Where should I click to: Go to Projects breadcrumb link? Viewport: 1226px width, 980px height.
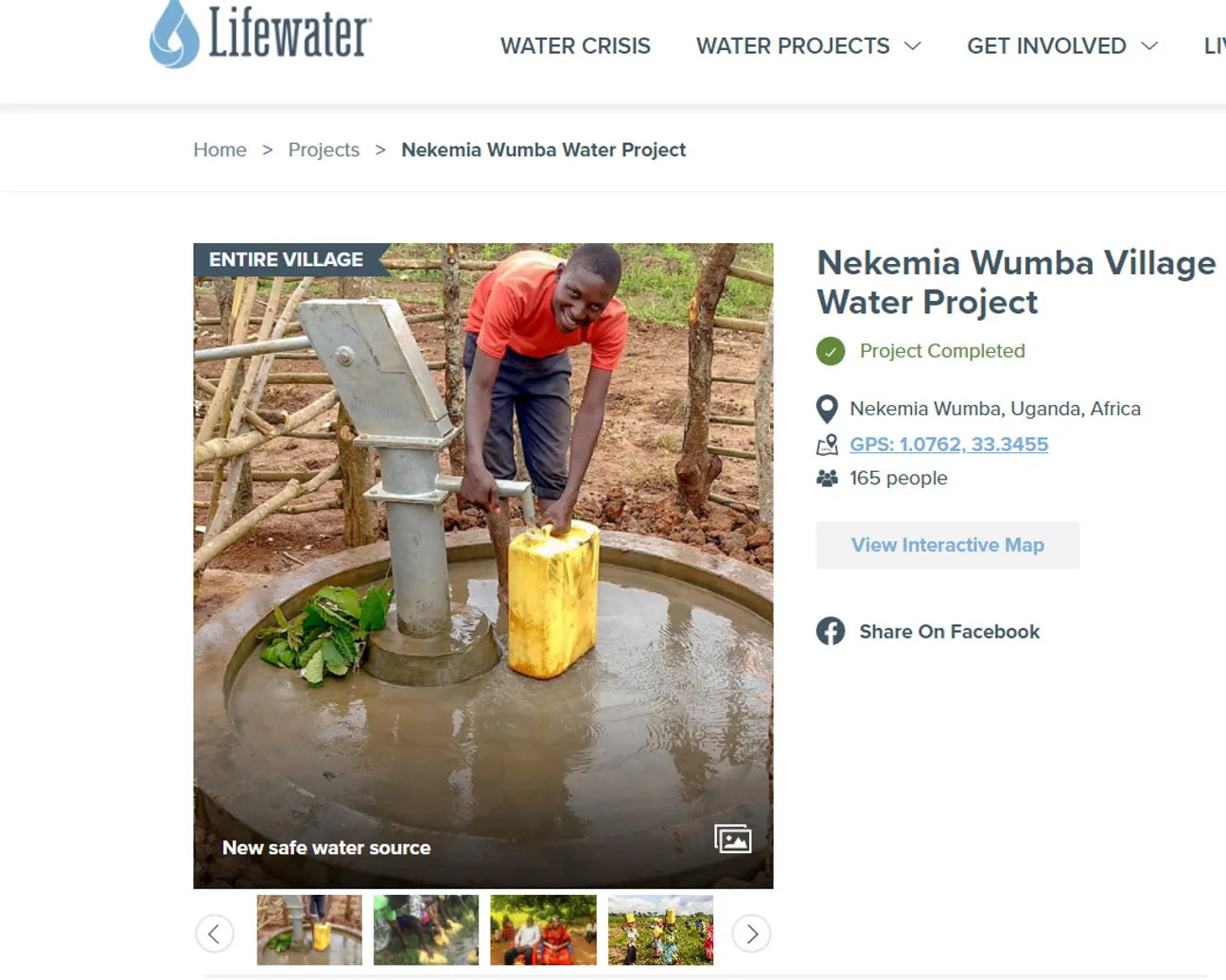(x=324, y=149)
